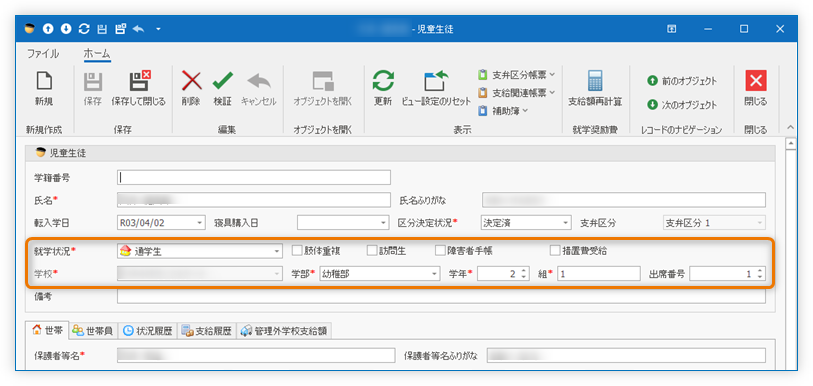Click the 更新 refresh button
The height and width of the screenshot is (386, 813).
coord(383,89)
